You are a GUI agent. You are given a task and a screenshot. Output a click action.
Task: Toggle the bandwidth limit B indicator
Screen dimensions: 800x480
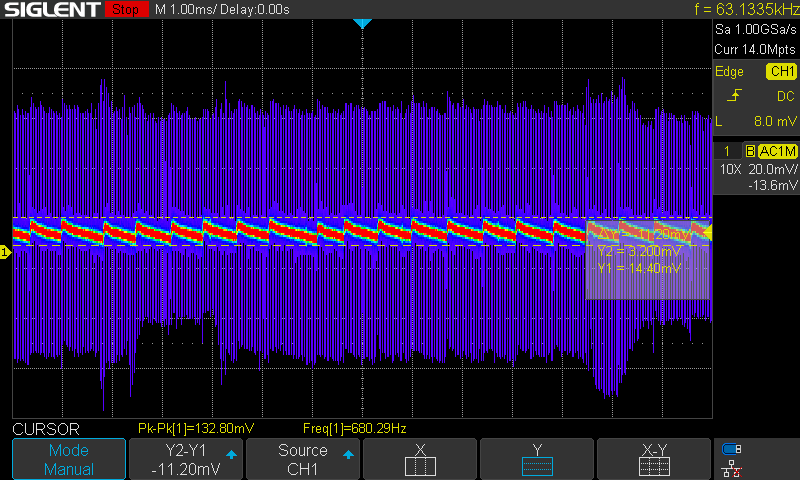click(x=748, y=151)
